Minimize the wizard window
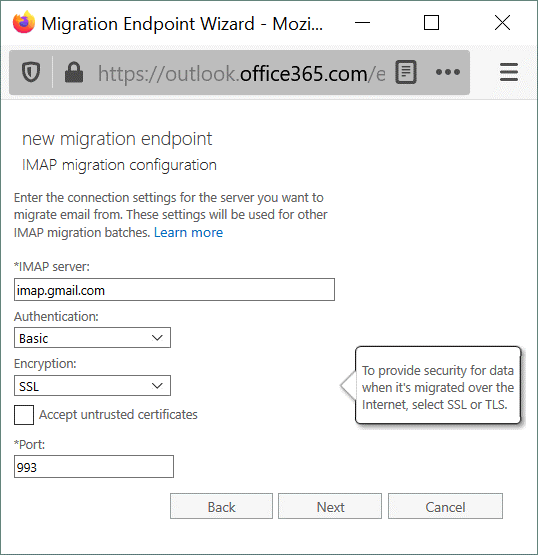 pos(362,23)
